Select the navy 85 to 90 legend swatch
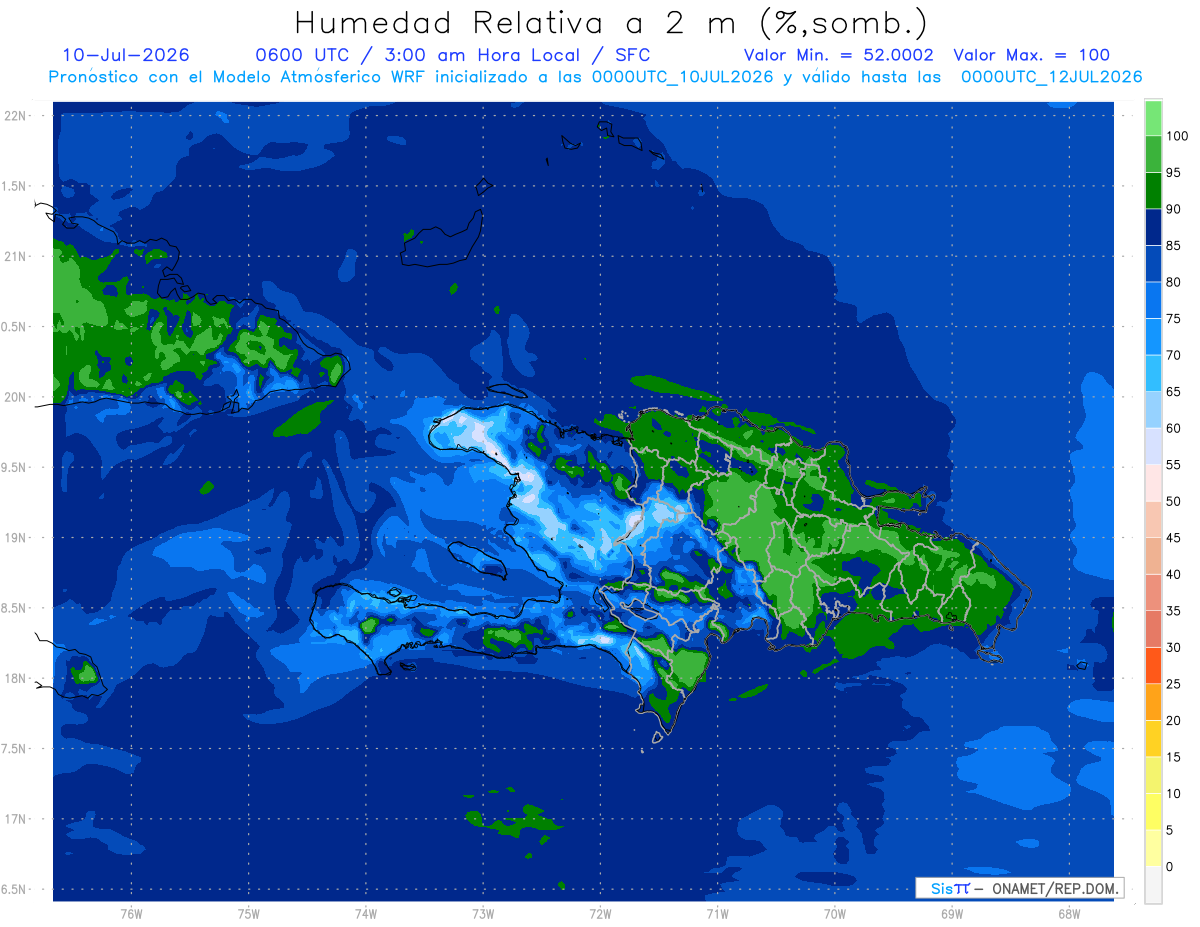The width and height of the screenshot is (1200, 927). pos(1153,227)
